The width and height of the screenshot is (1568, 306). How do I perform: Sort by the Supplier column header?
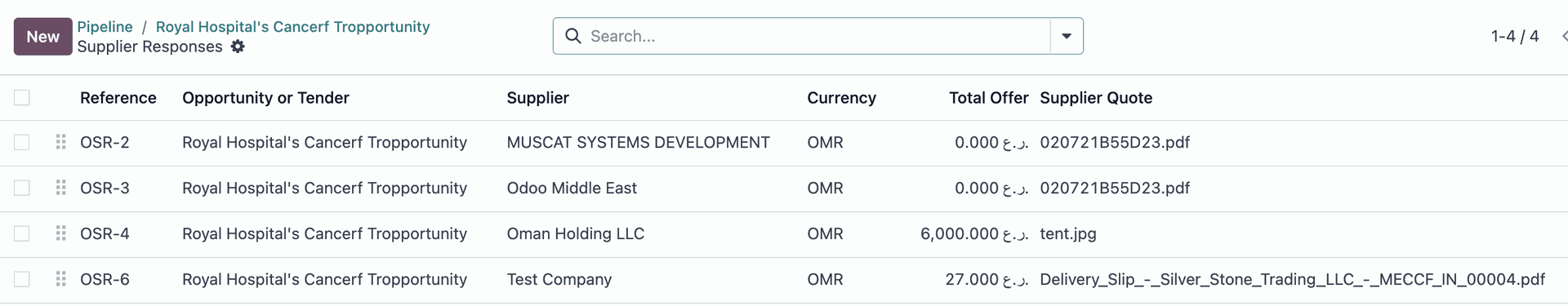point(537,98)
